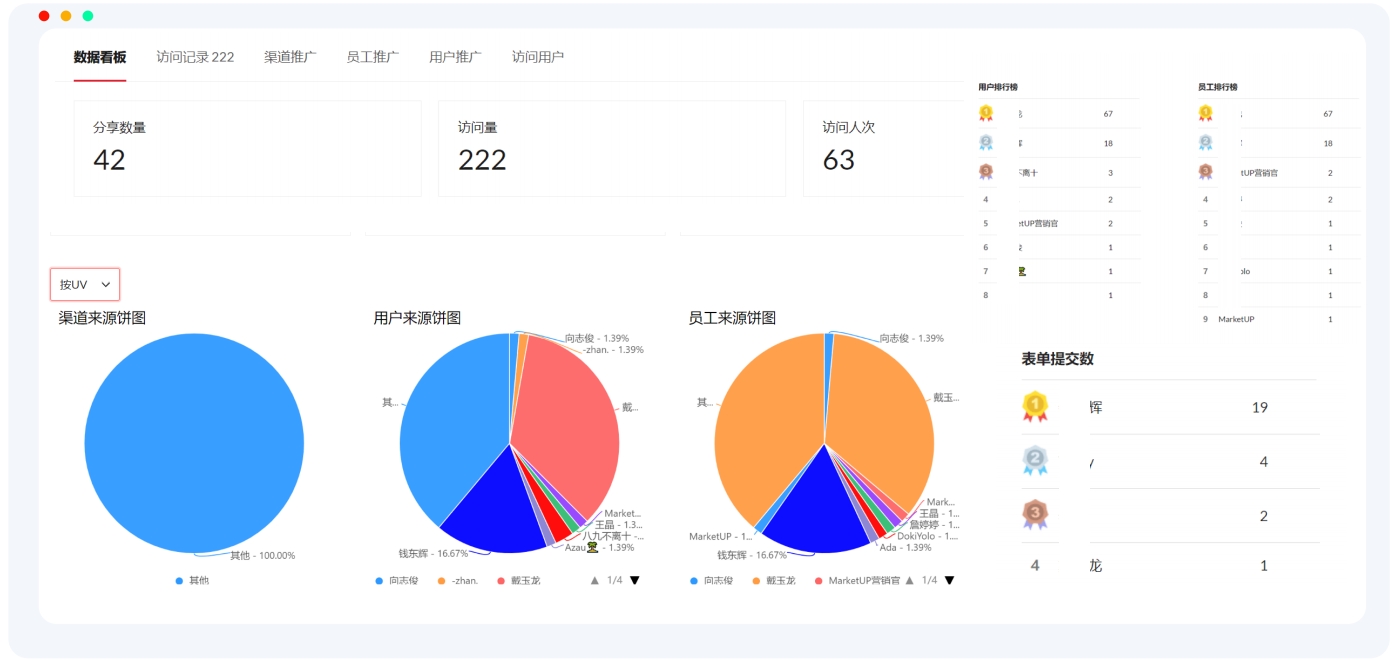The height and width of the screenshot is (660, 1393).
Task: Click the 渠道来源饼图 chart title
Action: pos(102,318)
